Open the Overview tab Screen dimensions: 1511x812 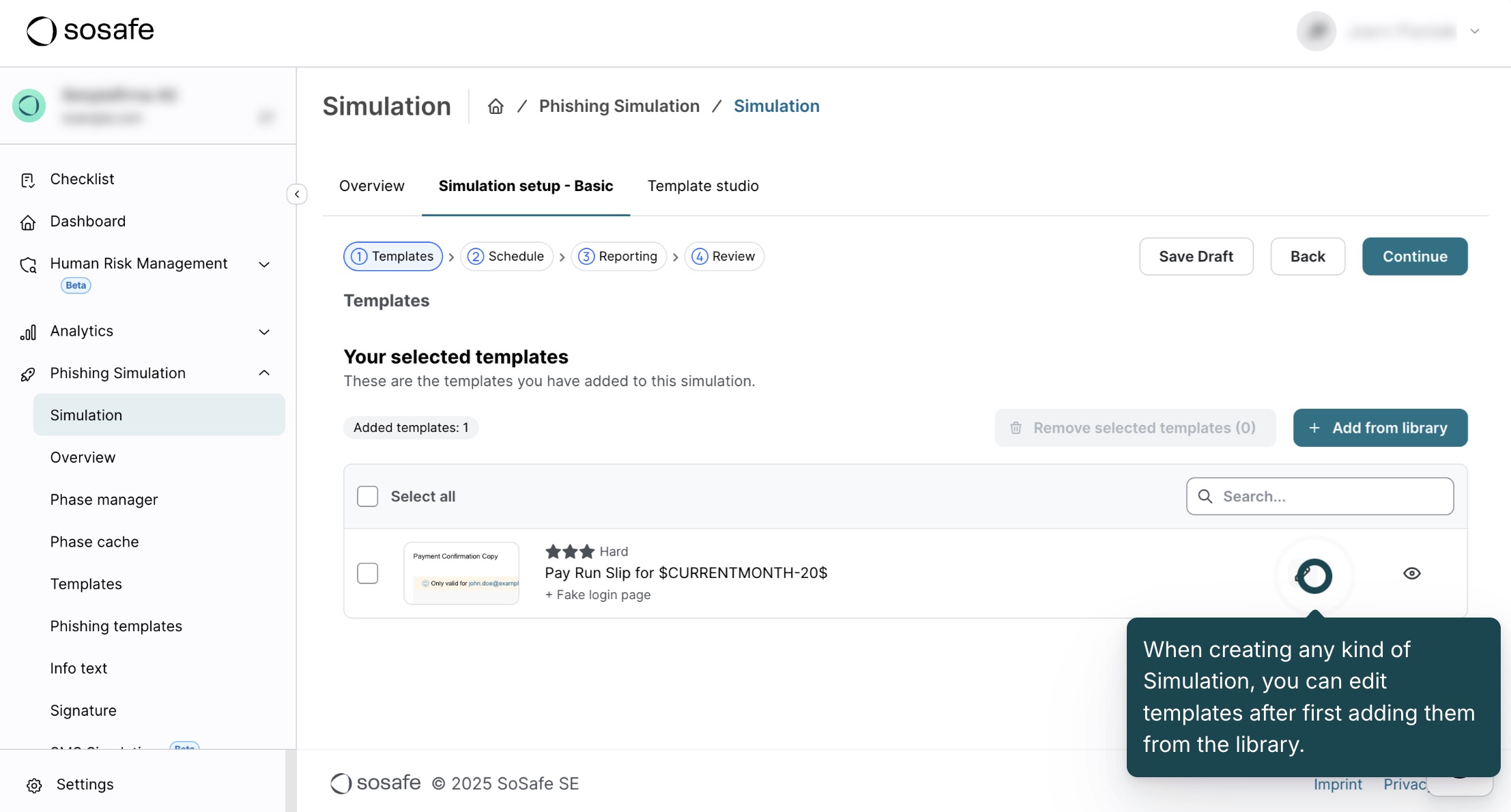tap(372, 186)
